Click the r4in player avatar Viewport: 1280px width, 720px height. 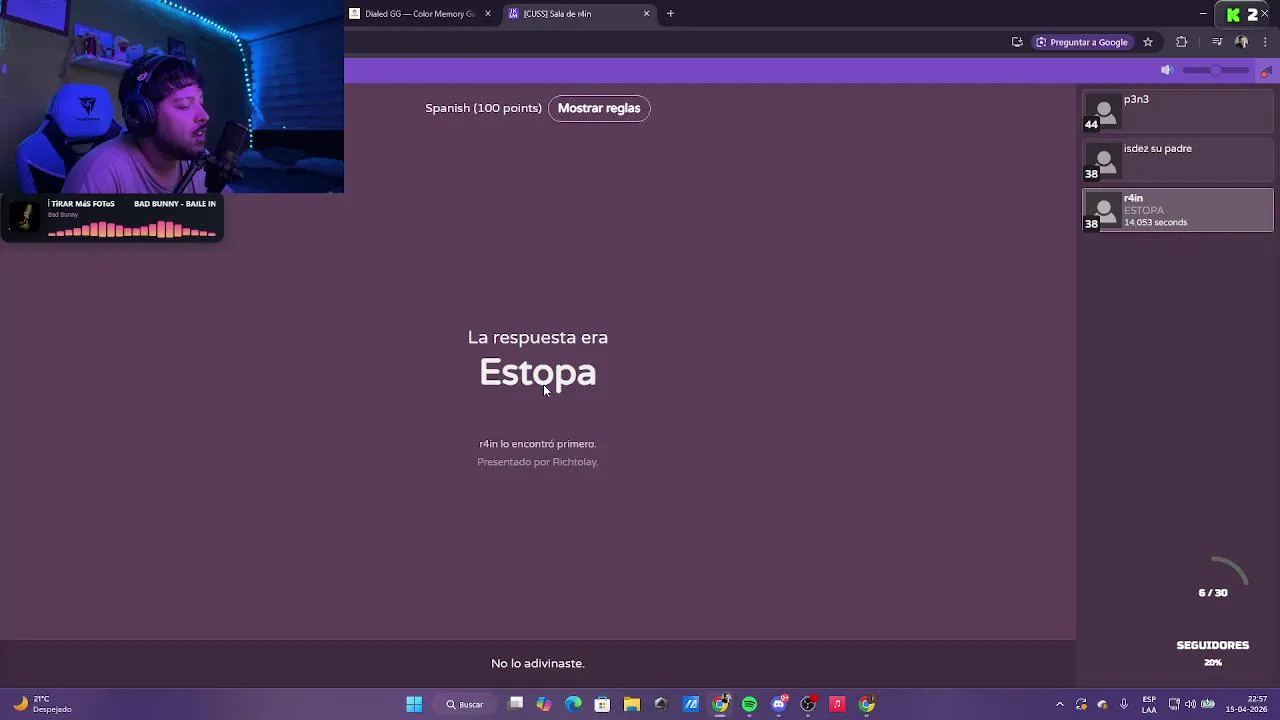coord(1104,209)
